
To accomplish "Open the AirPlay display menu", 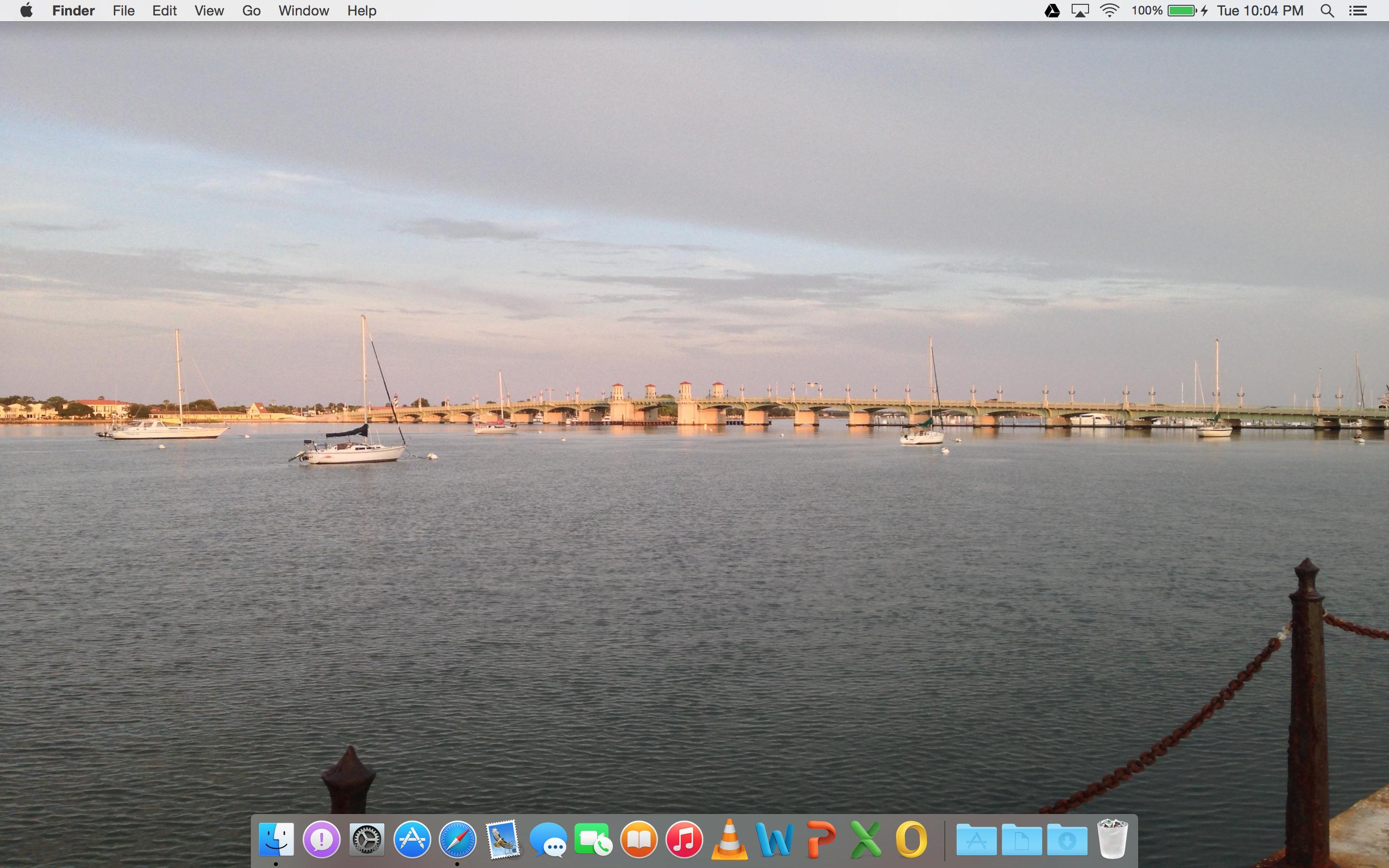I will [x=1080, y=11].
